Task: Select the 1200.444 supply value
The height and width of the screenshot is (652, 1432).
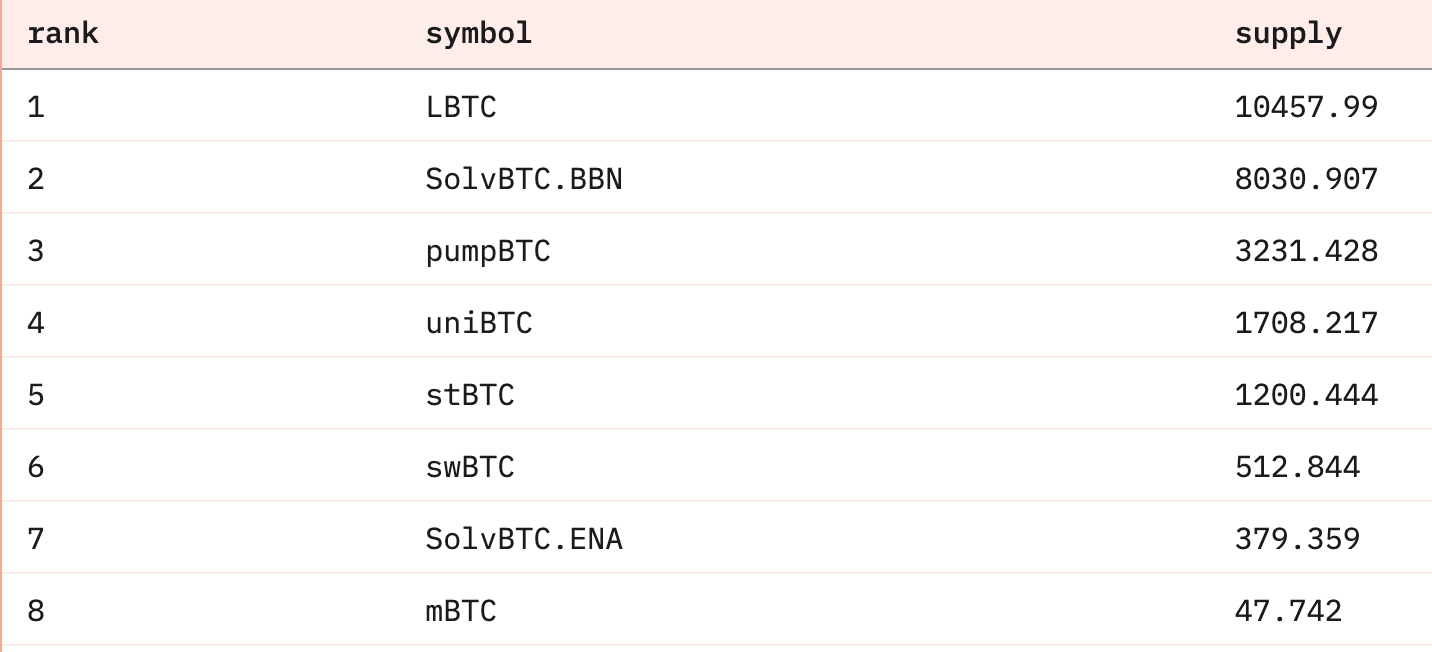Action: click(1306, 395)
